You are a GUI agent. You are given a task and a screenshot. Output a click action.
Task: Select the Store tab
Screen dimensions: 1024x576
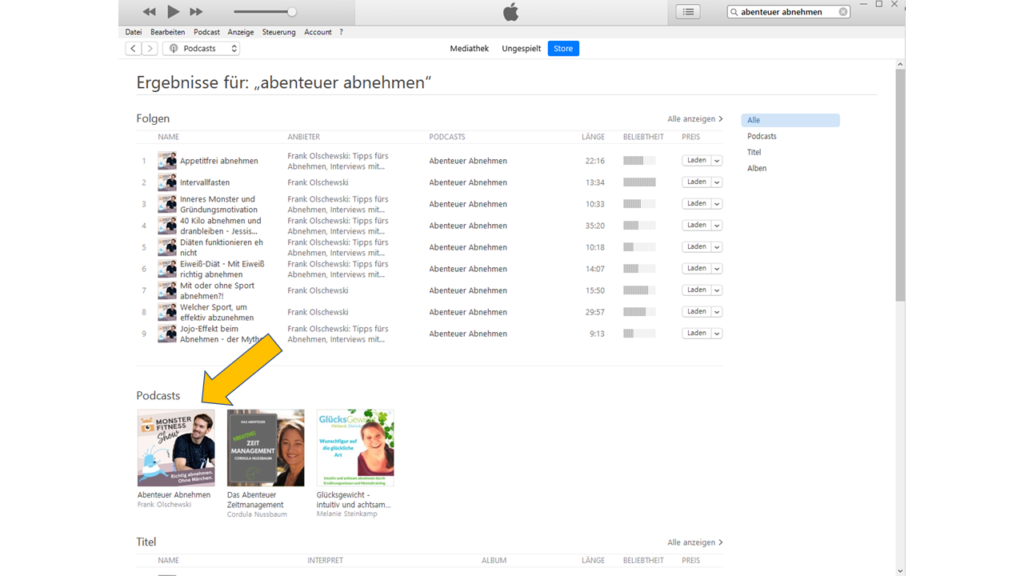pos(563,48)
